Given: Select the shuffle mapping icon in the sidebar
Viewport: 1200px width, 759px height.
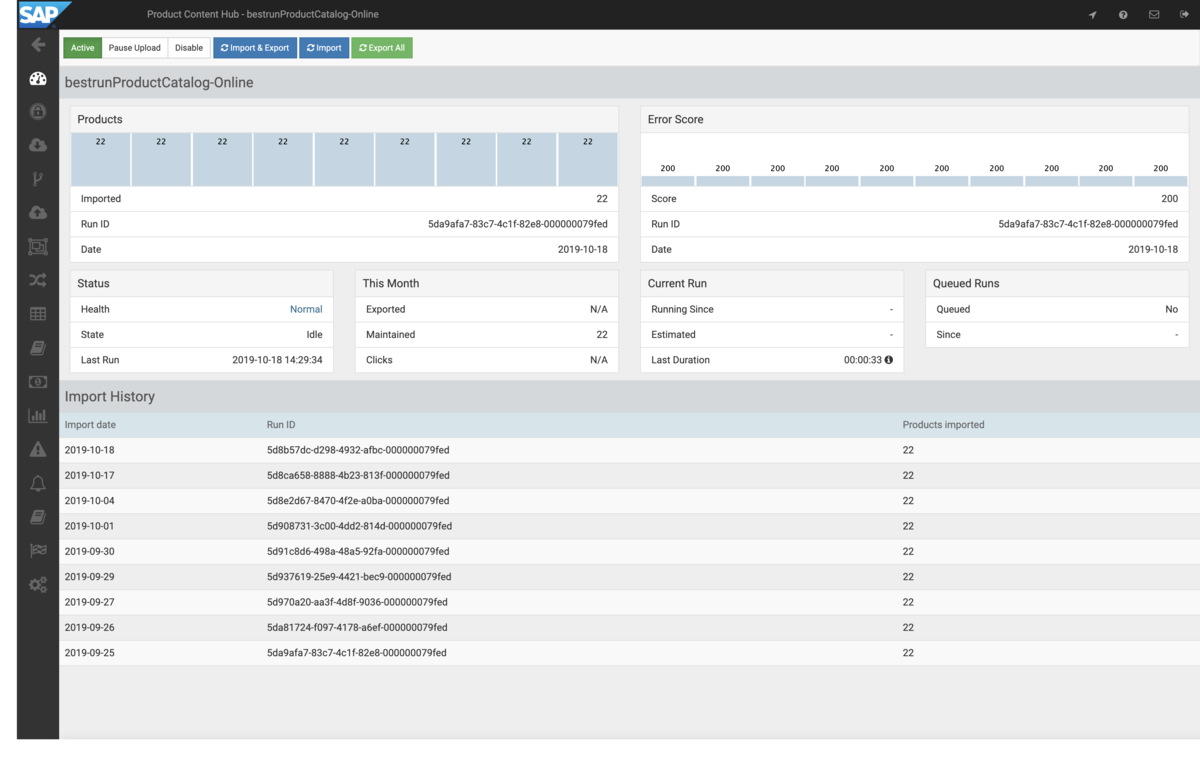Looking at the screenshot, I should [x=37, y=280].
